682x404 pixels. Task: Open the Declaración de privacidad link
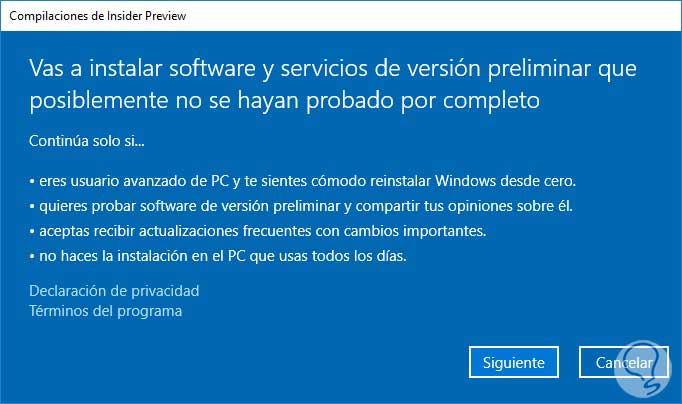114,291
